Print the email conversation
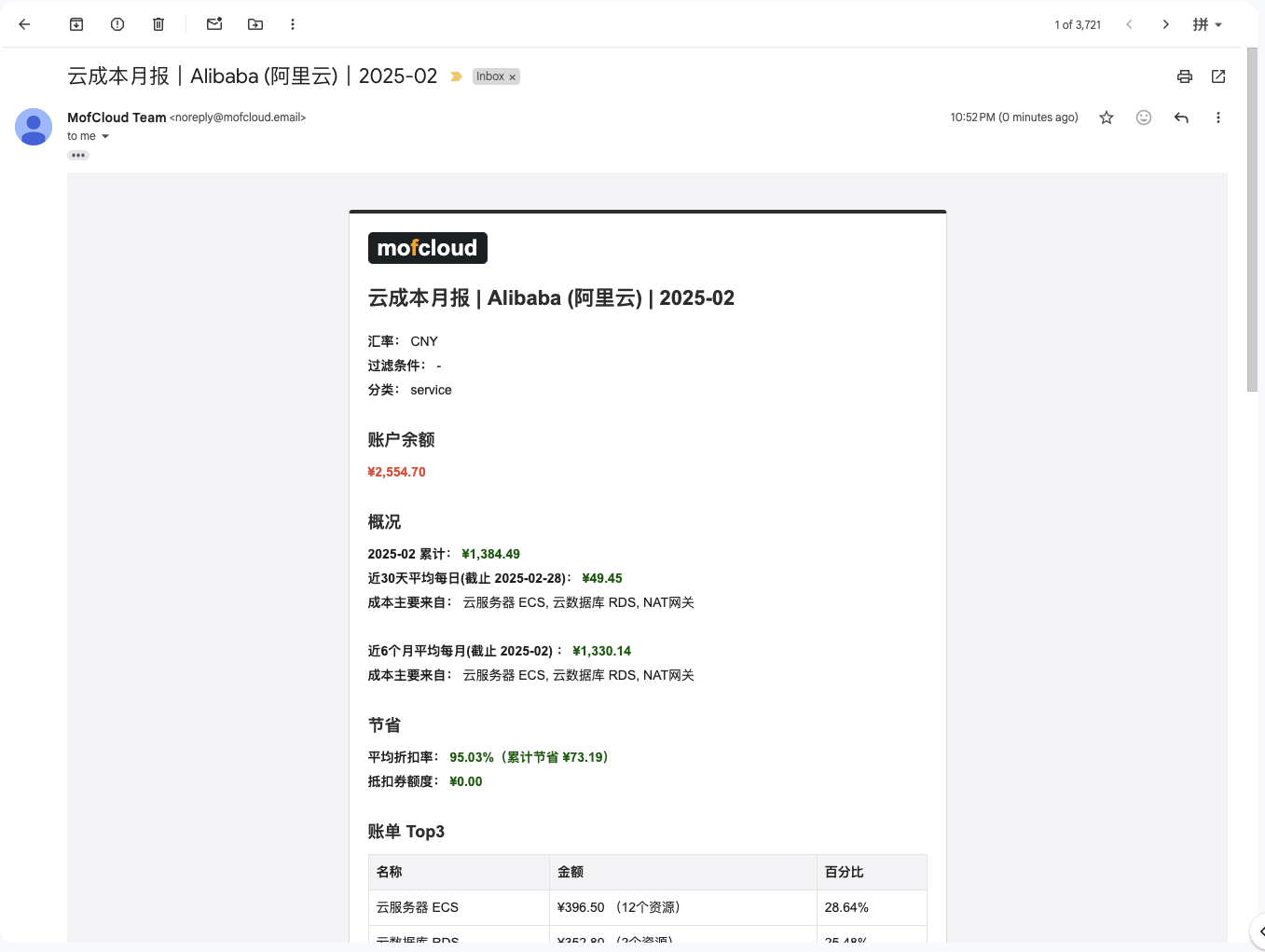Viewport: 1265px width, 952px height. tap(1185, 76)
